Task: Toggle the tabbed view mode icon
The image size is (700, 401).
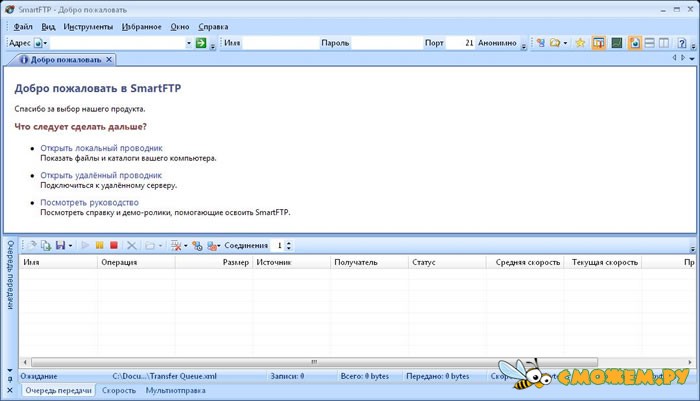Action: (x=634, y=43)
